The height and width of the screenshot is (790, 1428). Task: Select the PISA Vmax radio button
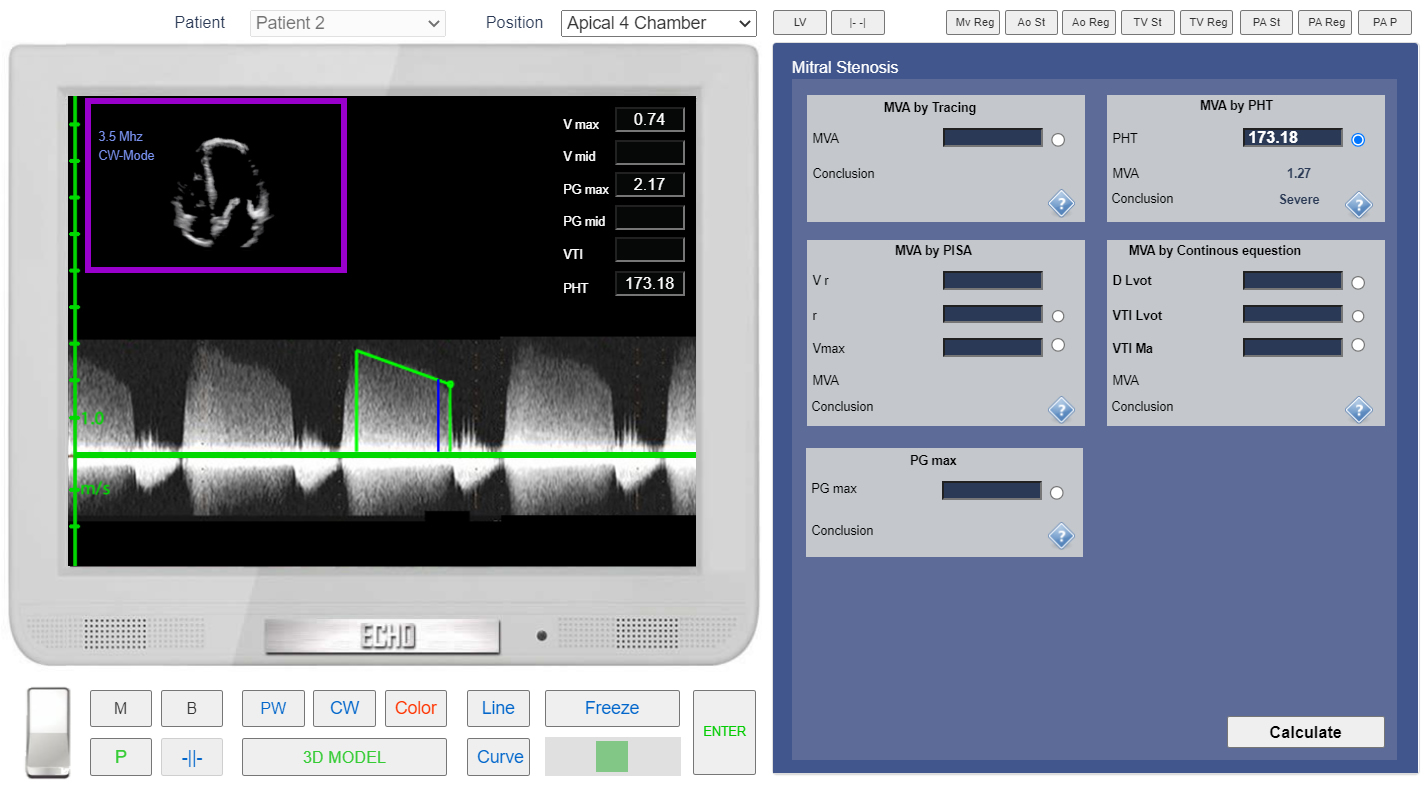(1058, 345)
